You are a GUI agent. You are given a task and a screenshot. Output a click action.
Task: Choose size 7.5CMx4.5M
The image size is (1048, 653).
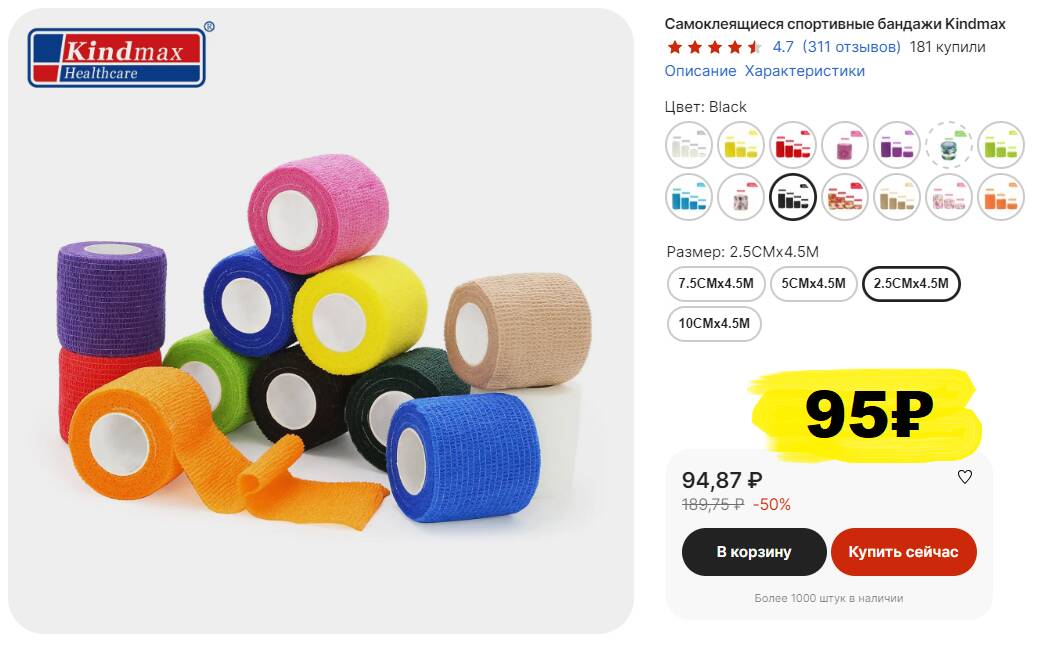click(716, 283)
